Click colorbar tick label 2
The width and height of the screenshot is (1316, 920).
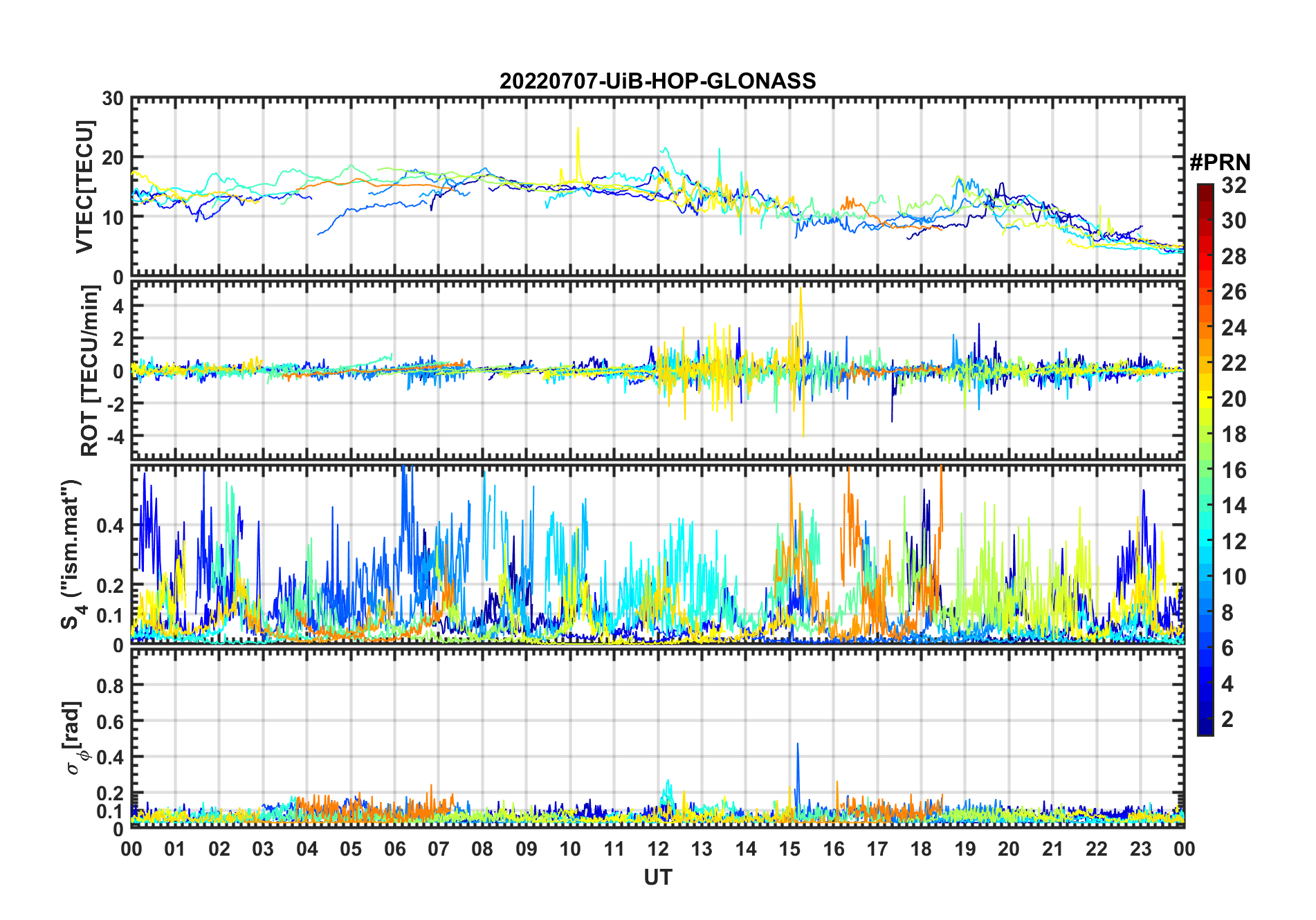pyautogui.click(x=1227, y=719)
